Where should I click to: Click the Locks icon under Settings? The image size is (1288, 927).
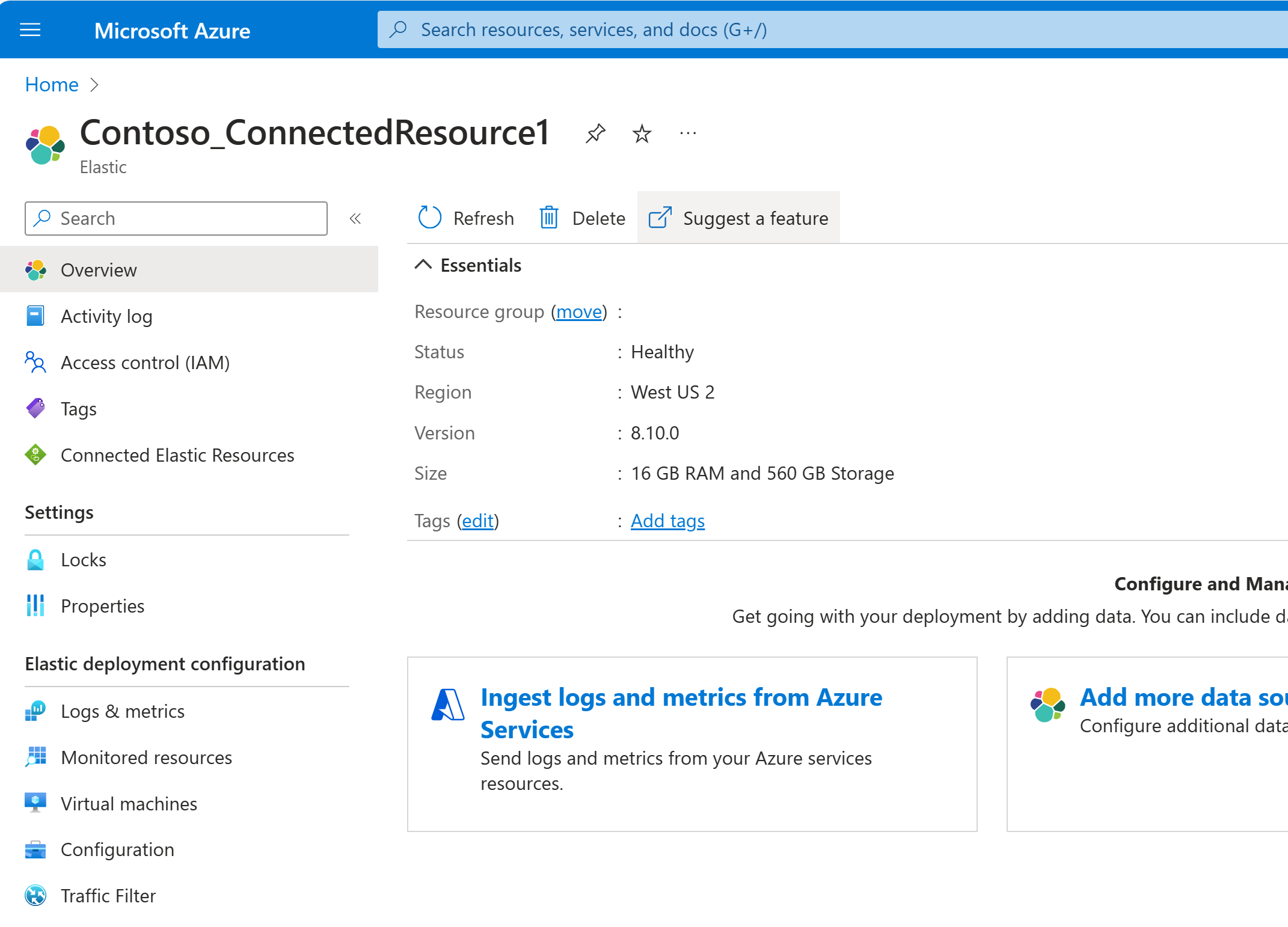(35, 560)
